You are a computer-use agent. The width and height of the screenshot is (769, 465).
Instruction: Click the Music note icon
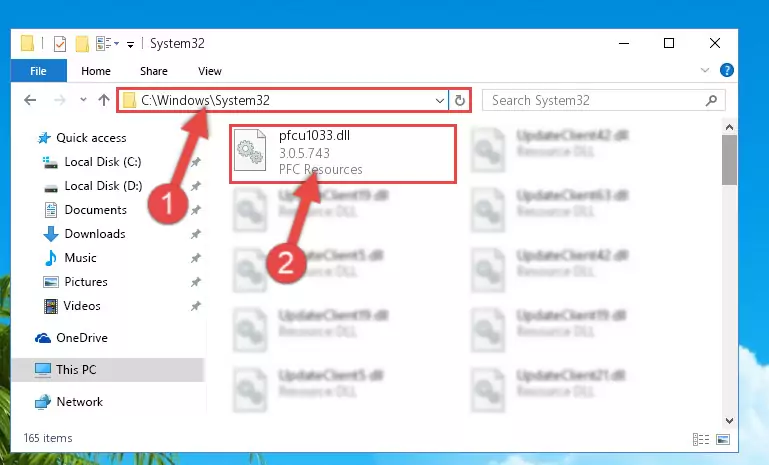pyautogui.click(x=51, y=258)
